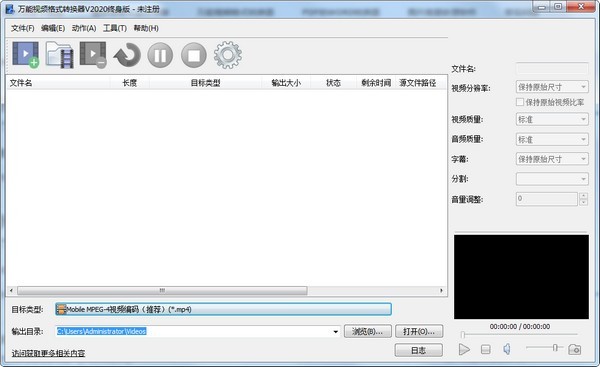Decrease 音量调整 with down stepper arrow
The image size is (600, 367).
[584, 202]
